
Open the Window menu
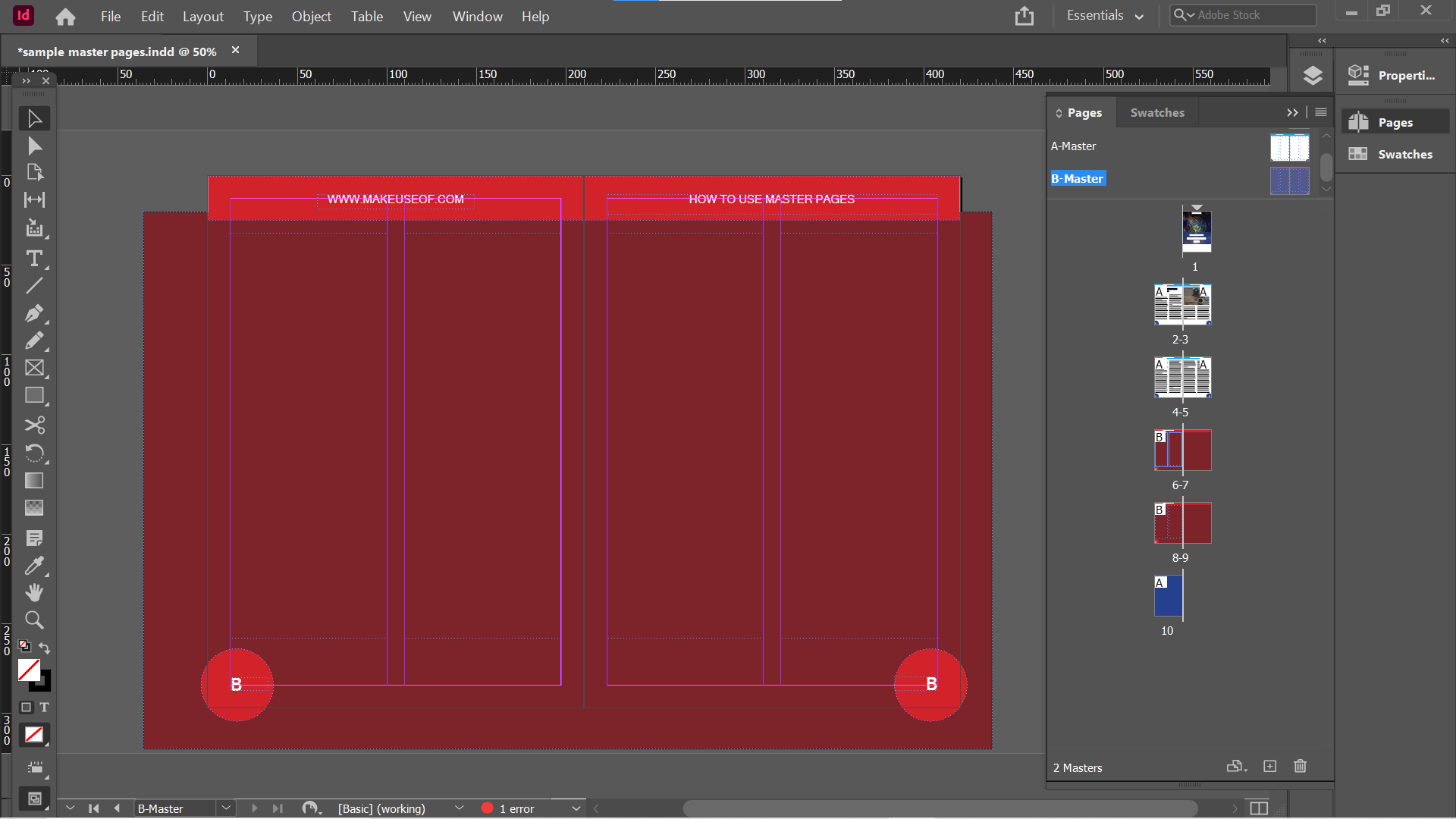[x=476, y=16]
